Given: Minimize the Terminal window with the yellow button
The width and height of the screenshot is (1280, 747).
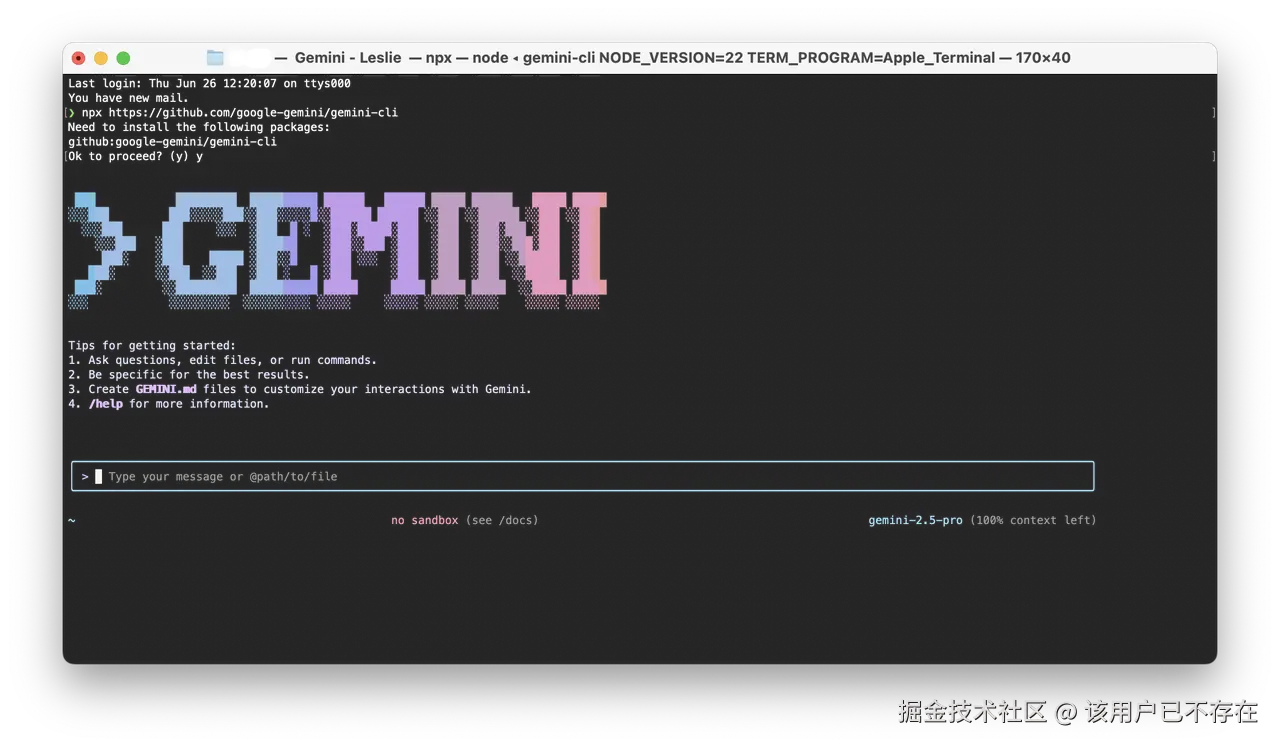Looking at the screenshot, I should coord(101,58).
